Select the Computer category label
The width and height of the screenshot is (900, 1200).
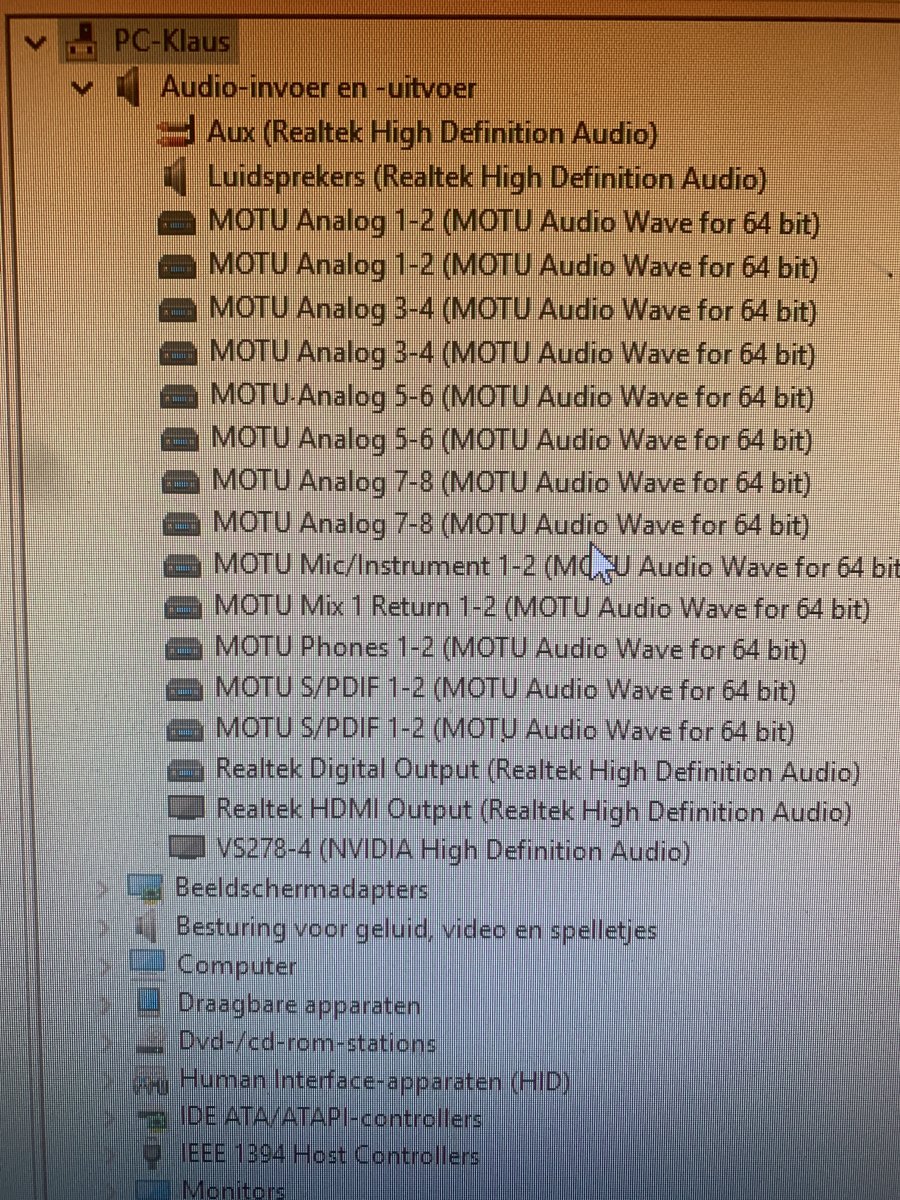click(x=237, y=966)
